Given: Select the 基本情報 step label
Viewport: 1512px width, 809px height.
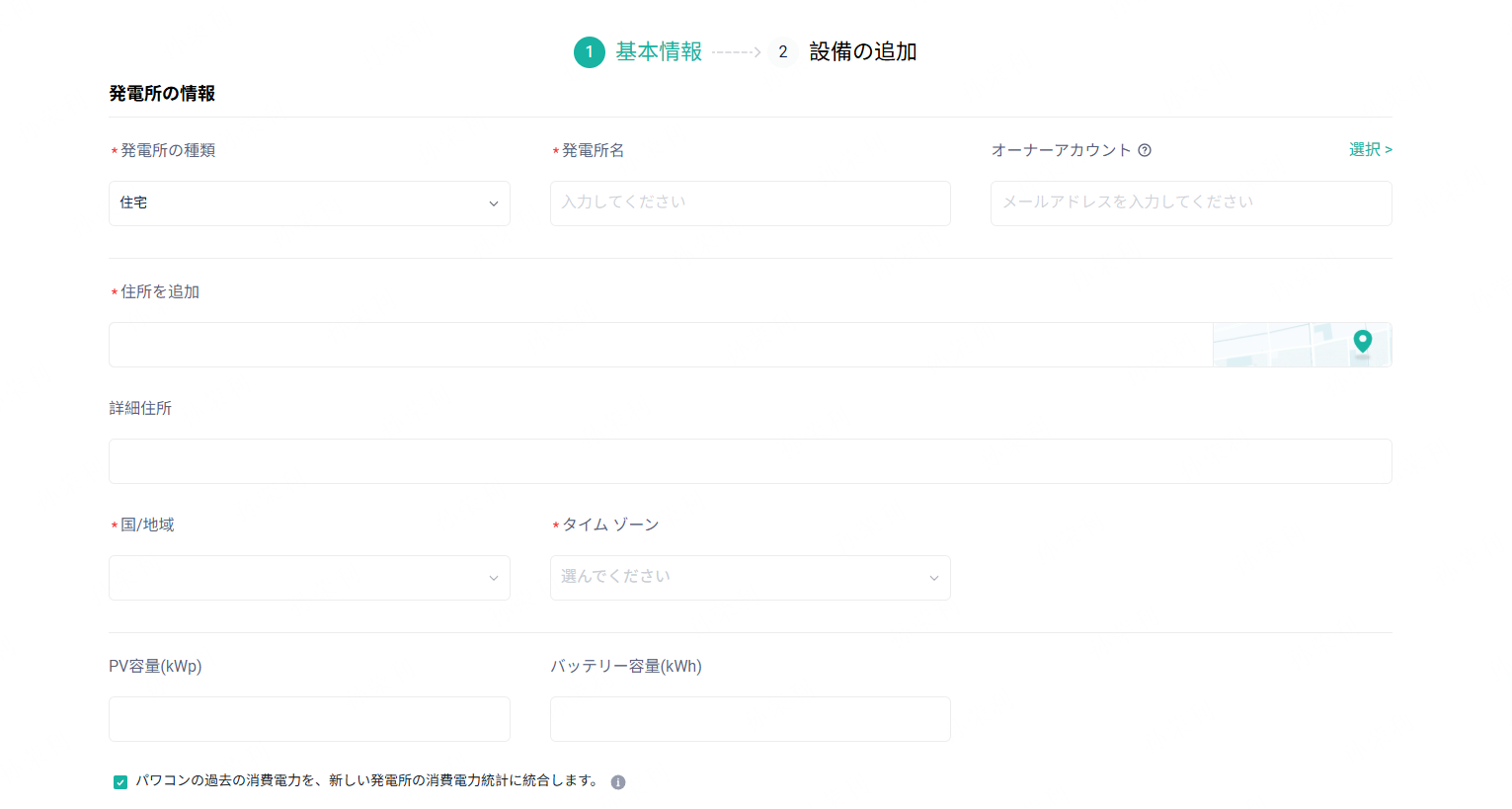Looking at the screenshot, I should click(658, 51).
